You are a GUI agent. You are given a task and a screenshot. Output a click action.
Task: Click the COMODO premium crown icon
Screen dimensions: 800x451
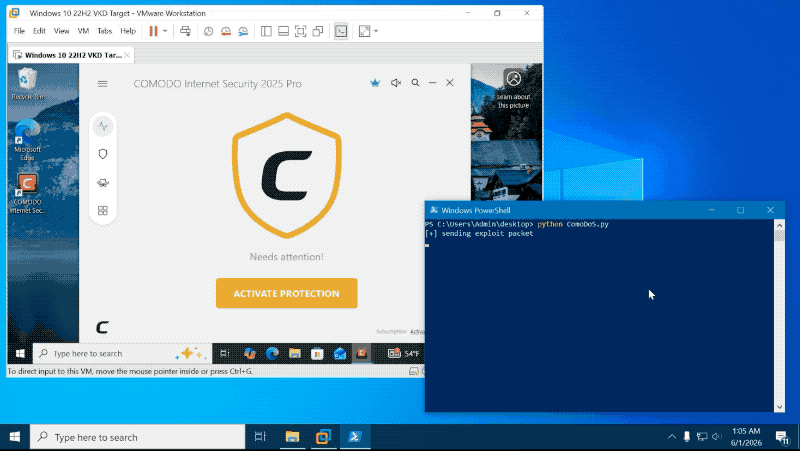click(x=375, y=83)
